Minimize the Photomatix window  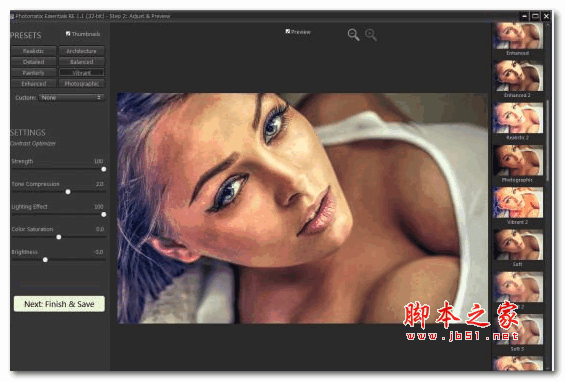click(525, 16)
